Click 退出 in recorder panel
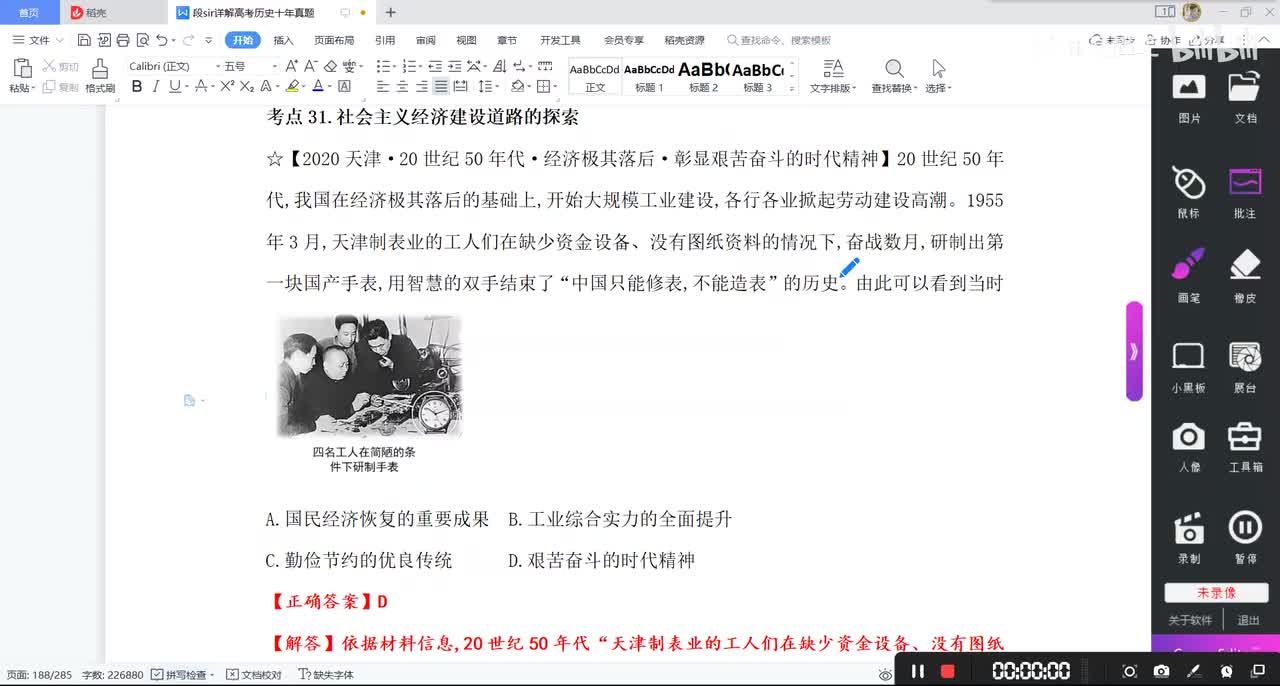1280x686 pixels. click(x=1248, y=620)
